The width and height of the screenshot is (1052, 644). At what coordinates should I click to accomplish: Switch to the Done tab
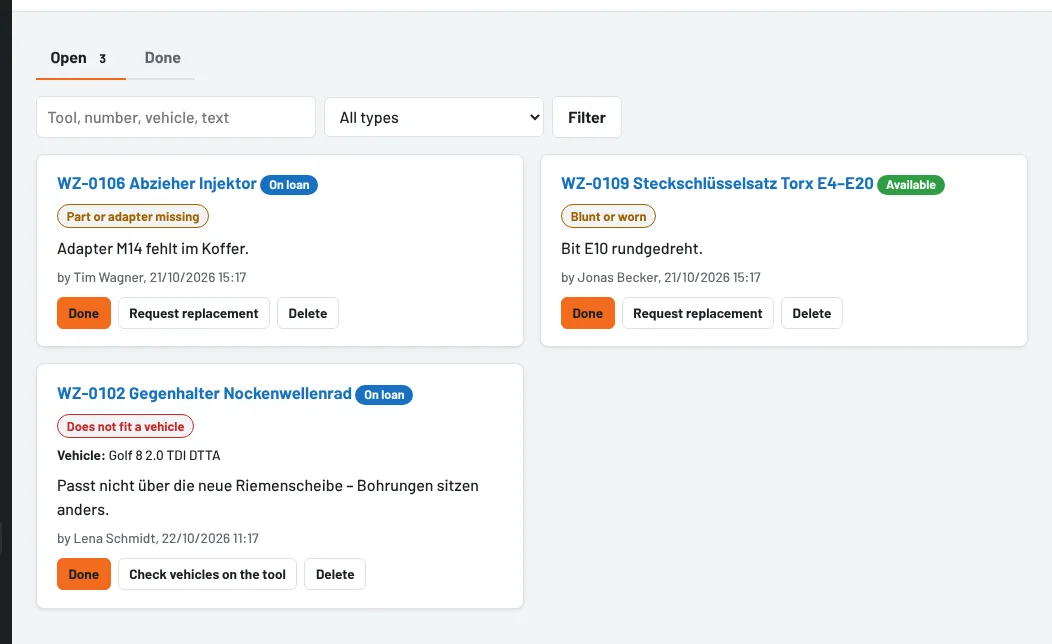(162, 58)
